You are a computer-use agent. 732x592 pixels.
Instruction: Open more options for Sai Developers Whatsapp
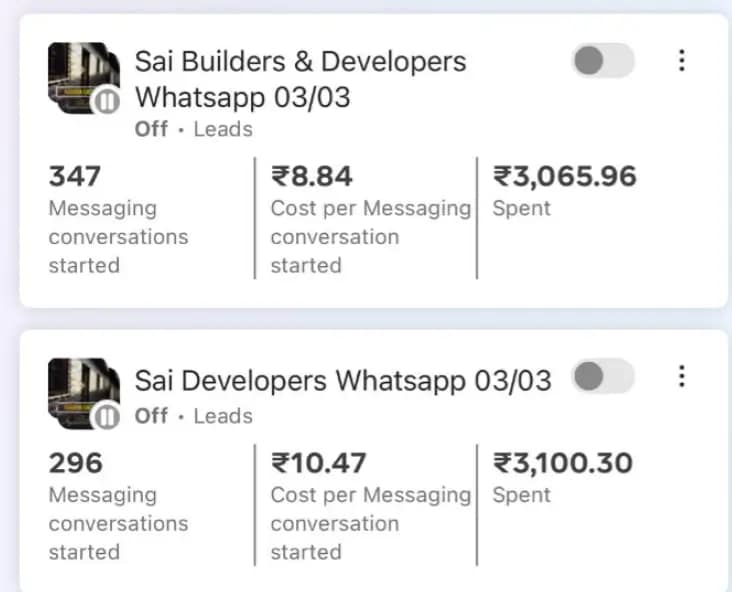(682, 377)
